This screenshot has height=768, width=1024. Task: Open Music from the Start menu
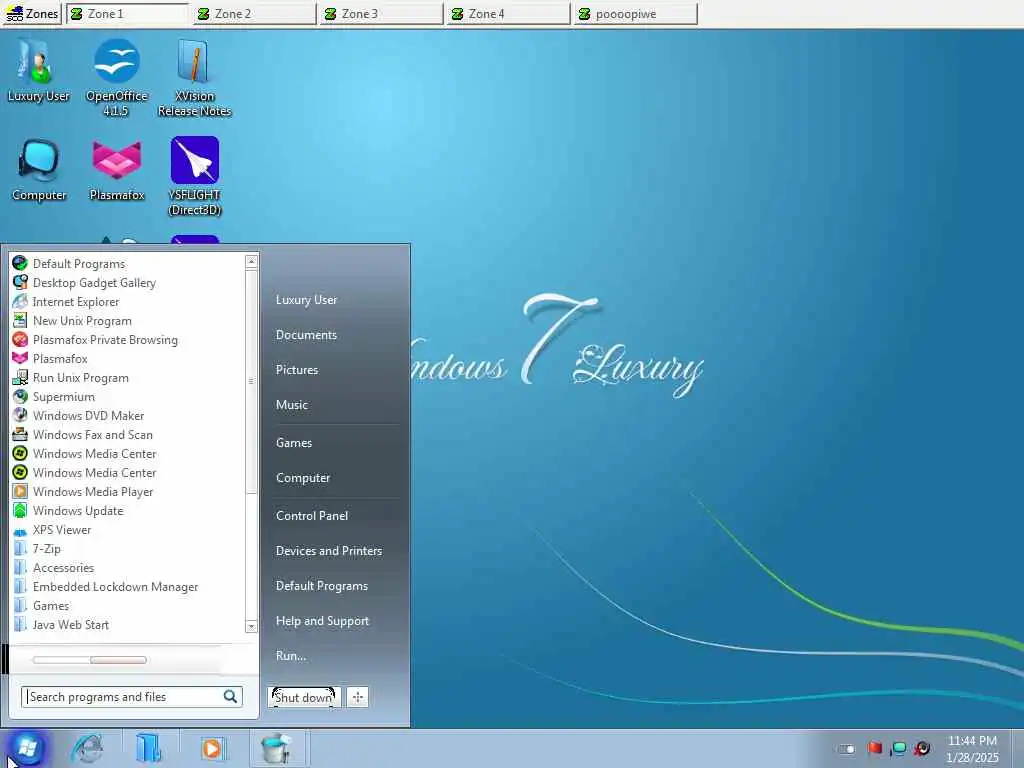click(x=291, y=405)
